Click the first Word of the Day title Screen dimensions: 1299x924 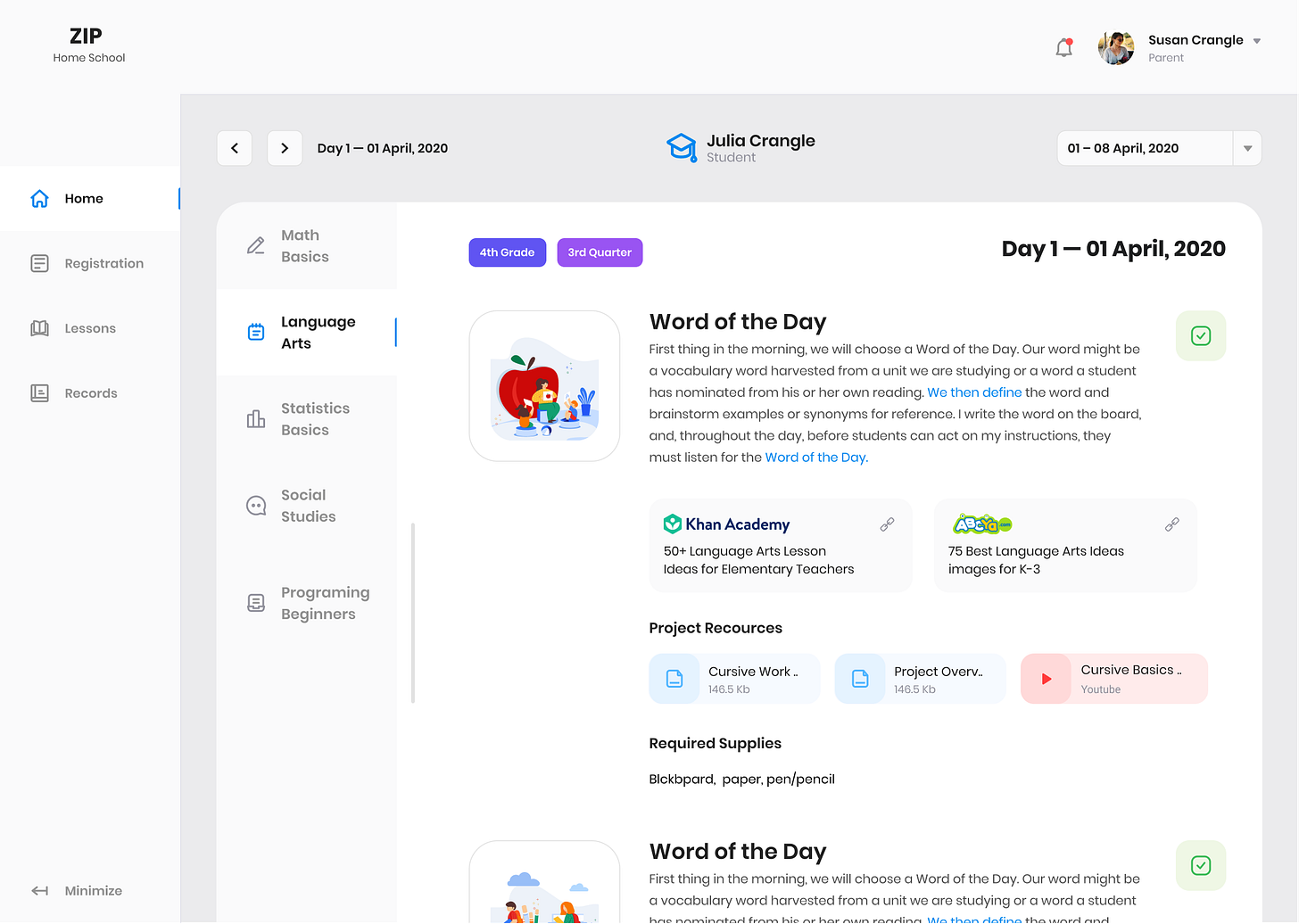(x=738, y=322)
